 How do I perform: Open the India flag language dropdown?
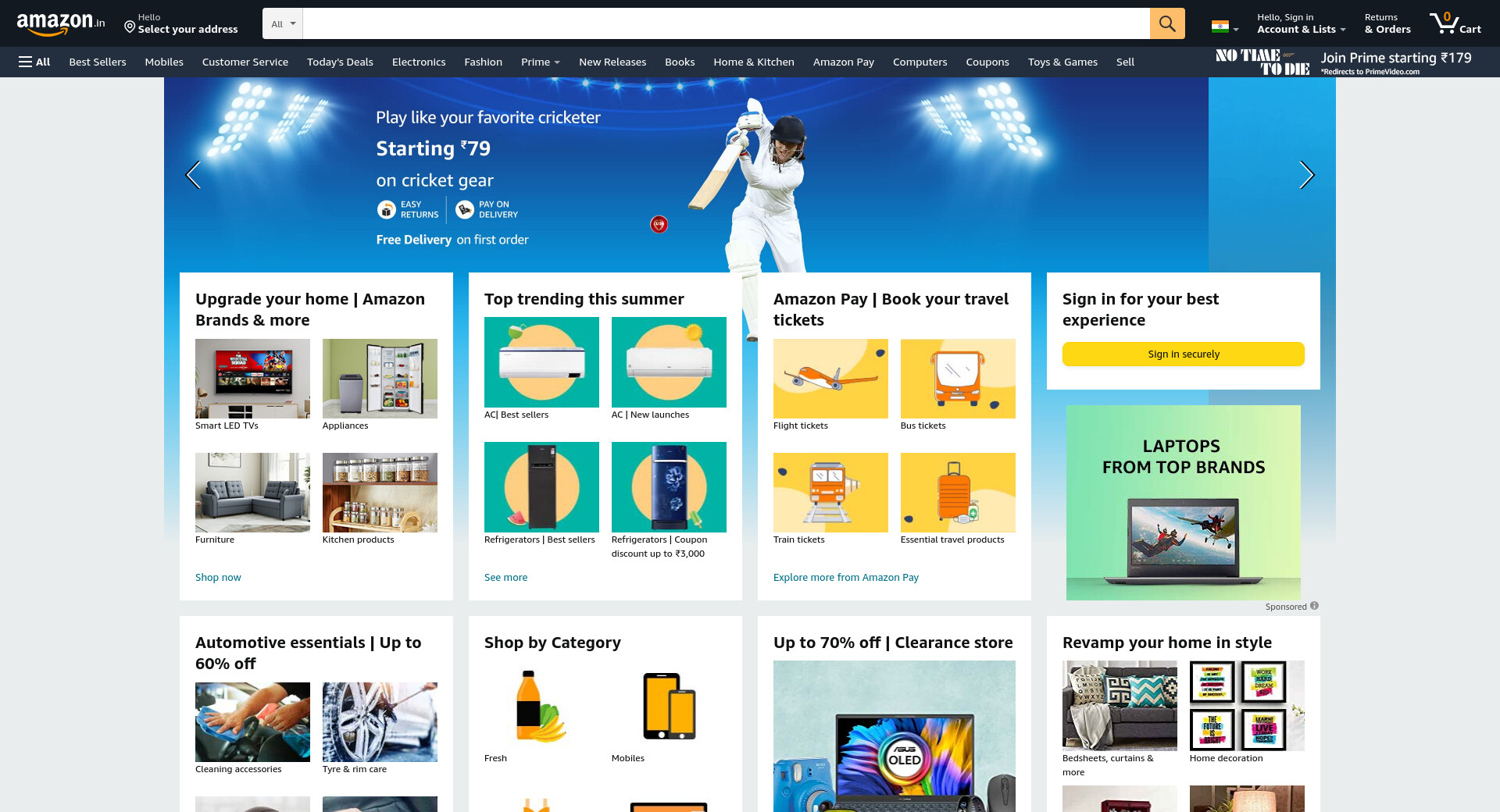[x=1224, y=27]
